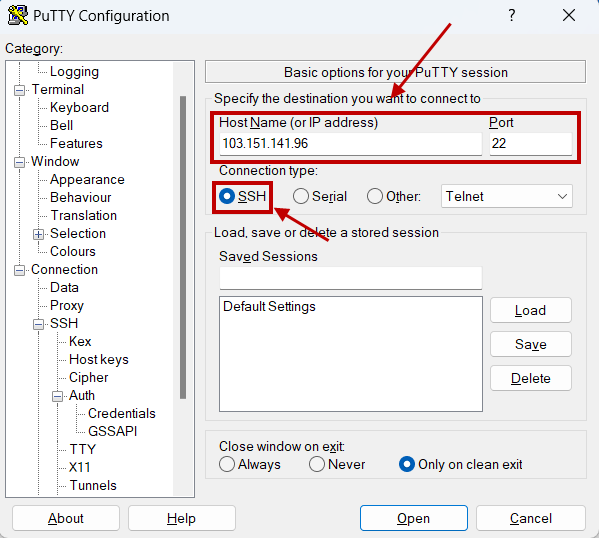The width and height of the screenshot is (599, 538).
Task: Open the Credentials category
Action: coord(121,413)
